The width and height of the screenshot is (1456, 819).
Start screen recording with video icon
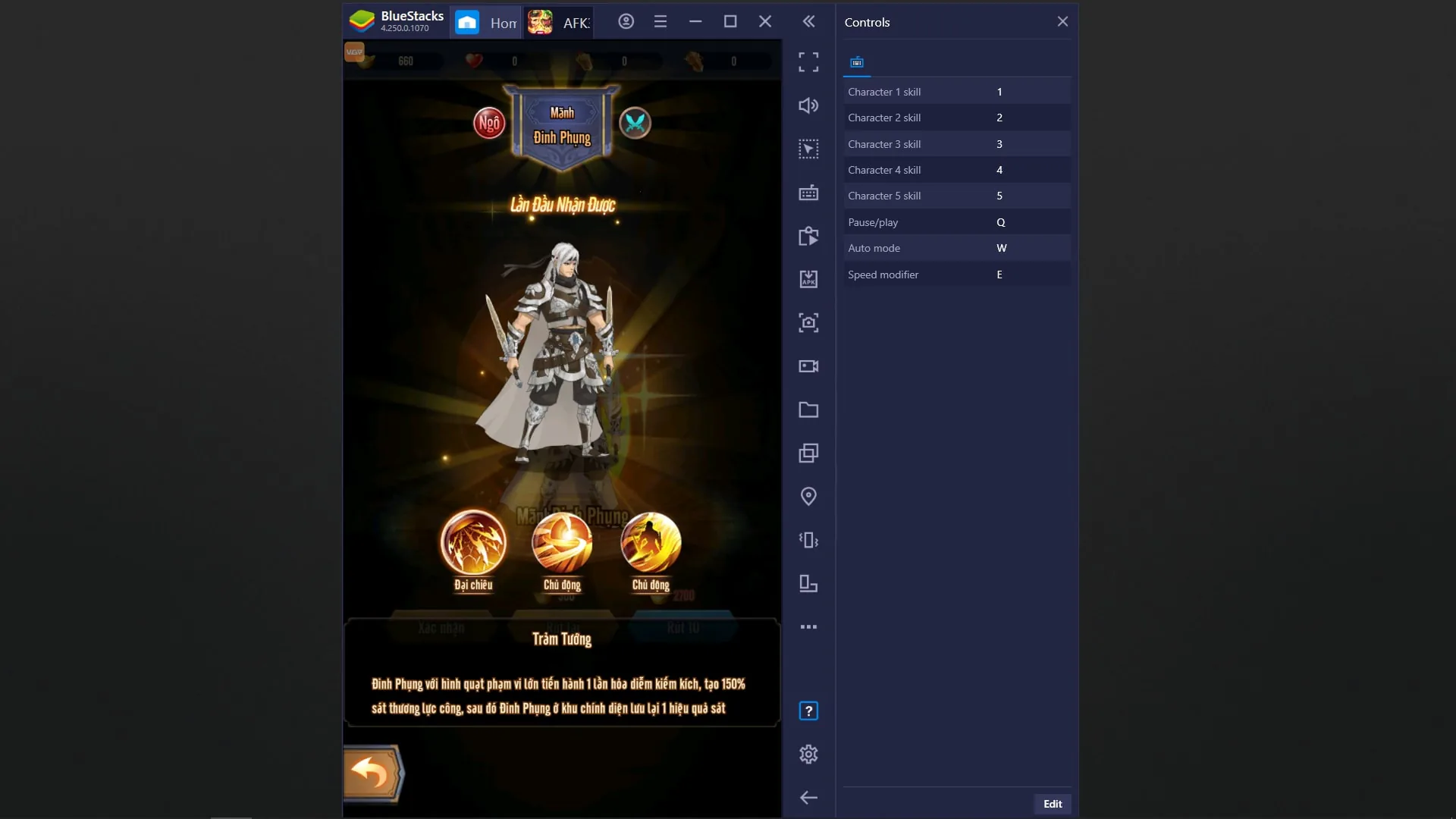coord(808,366)
